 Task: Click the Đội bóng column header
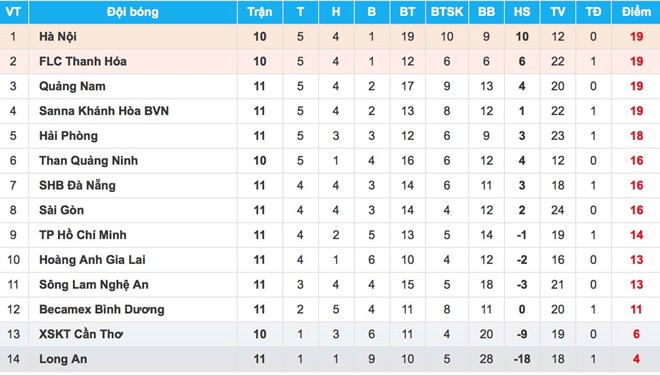pyautogui.click(x=133, y=12)
